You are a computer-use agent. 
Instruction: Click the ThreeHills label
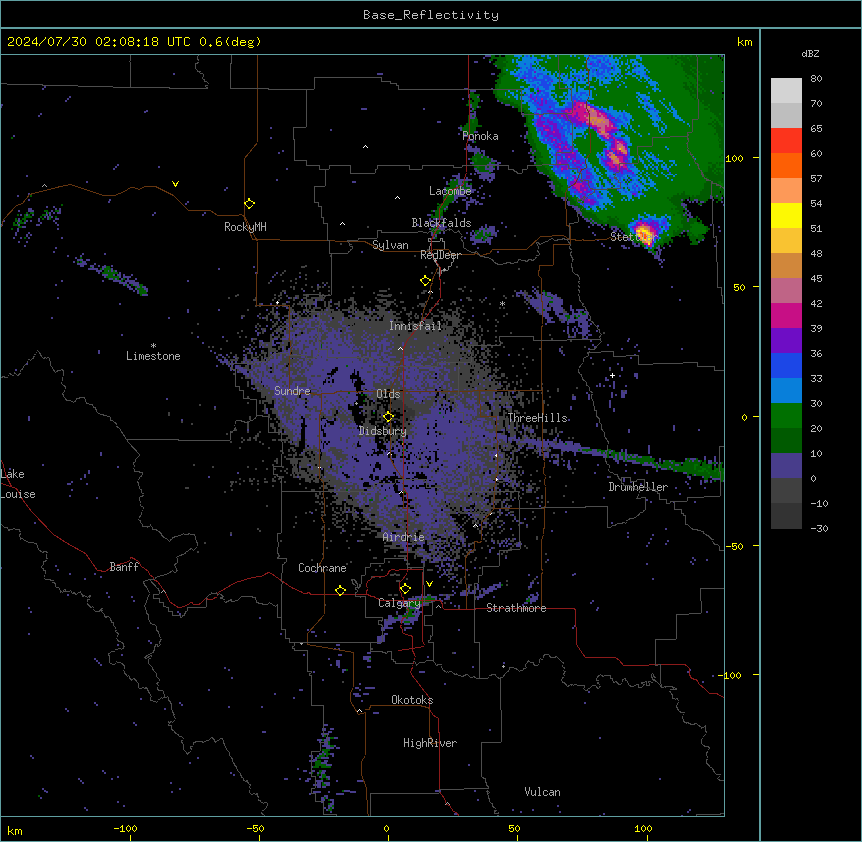(538, 418)
